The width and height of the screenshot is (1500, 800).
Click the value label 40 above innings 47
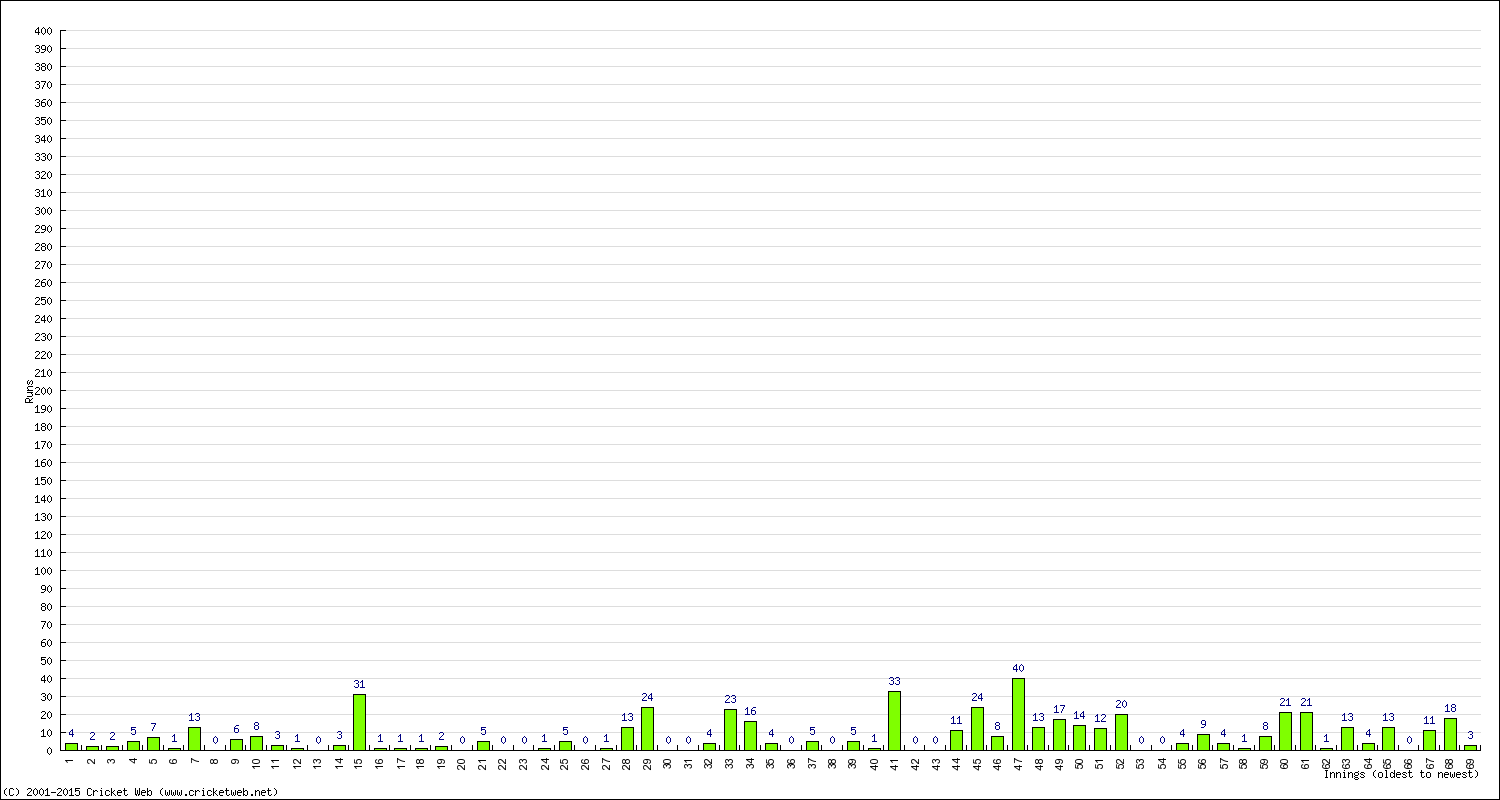pyautogui.click(x=1018, y=668)
